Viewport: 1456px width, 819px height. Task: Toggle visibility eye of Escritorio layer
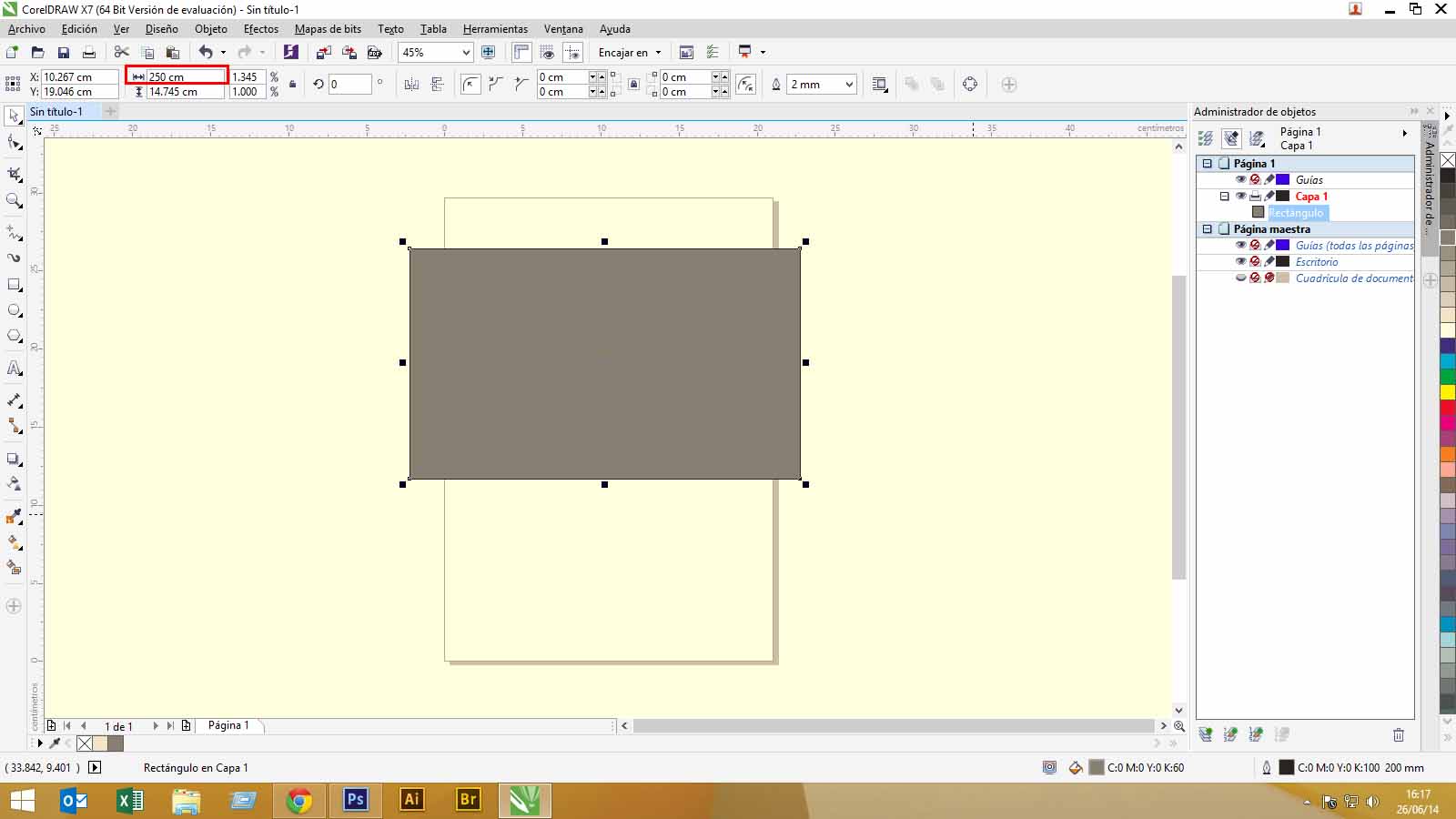(x=1240, y=262)
